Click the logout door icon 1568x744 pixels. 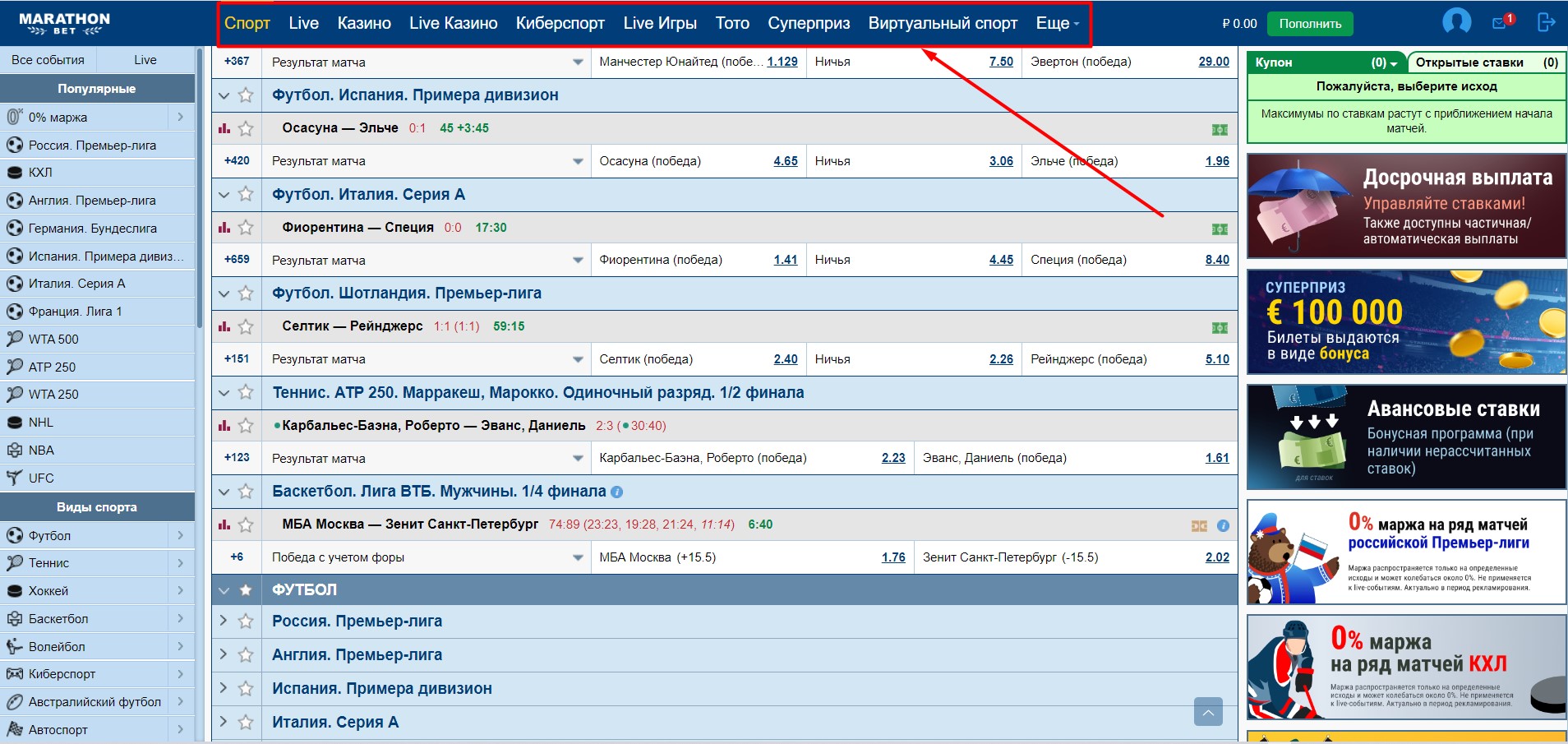point(1546,22)
